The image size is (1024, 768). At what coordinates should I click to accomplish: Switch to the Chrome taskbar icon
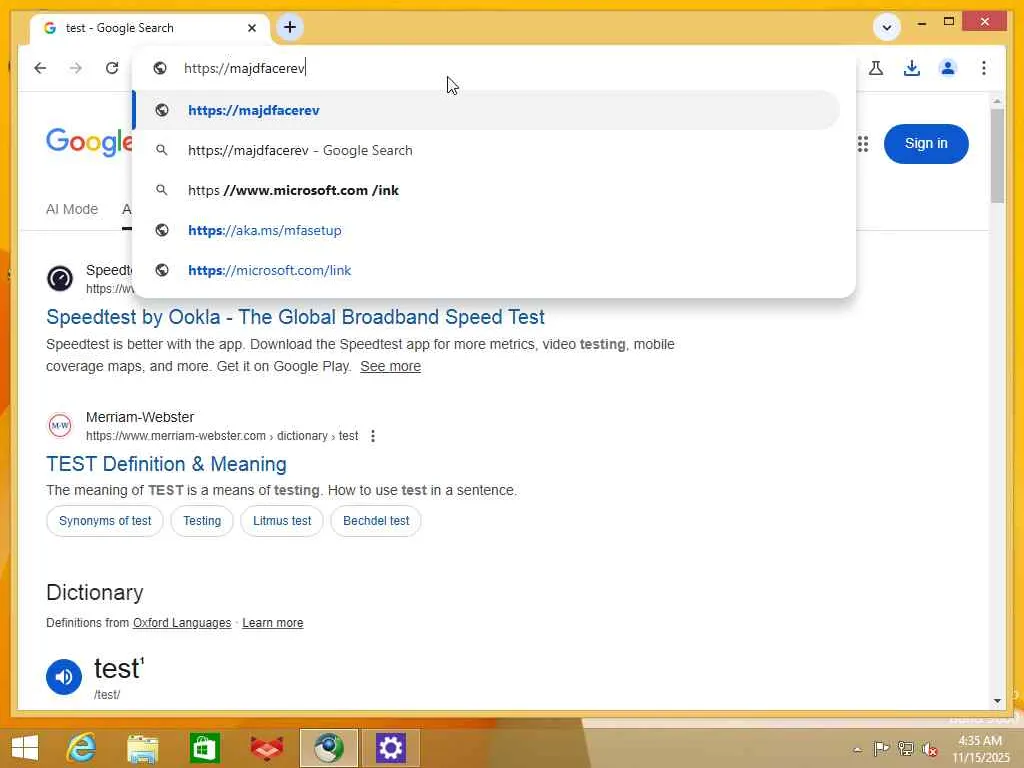tap(328, 748)
